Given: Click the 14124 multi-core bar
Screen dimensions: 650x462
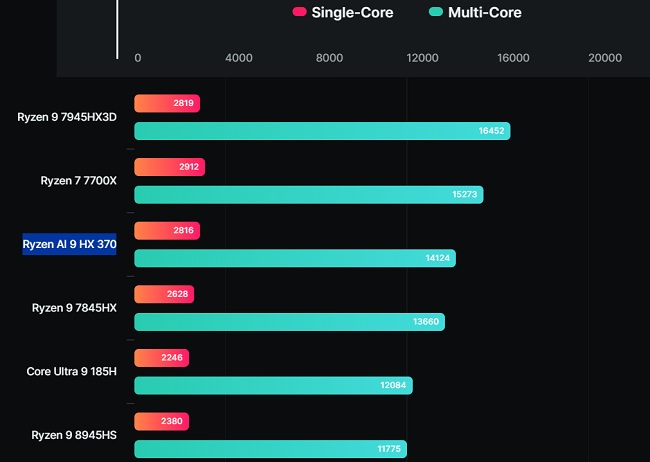Looking at the screenshot, I should (295, 258).
